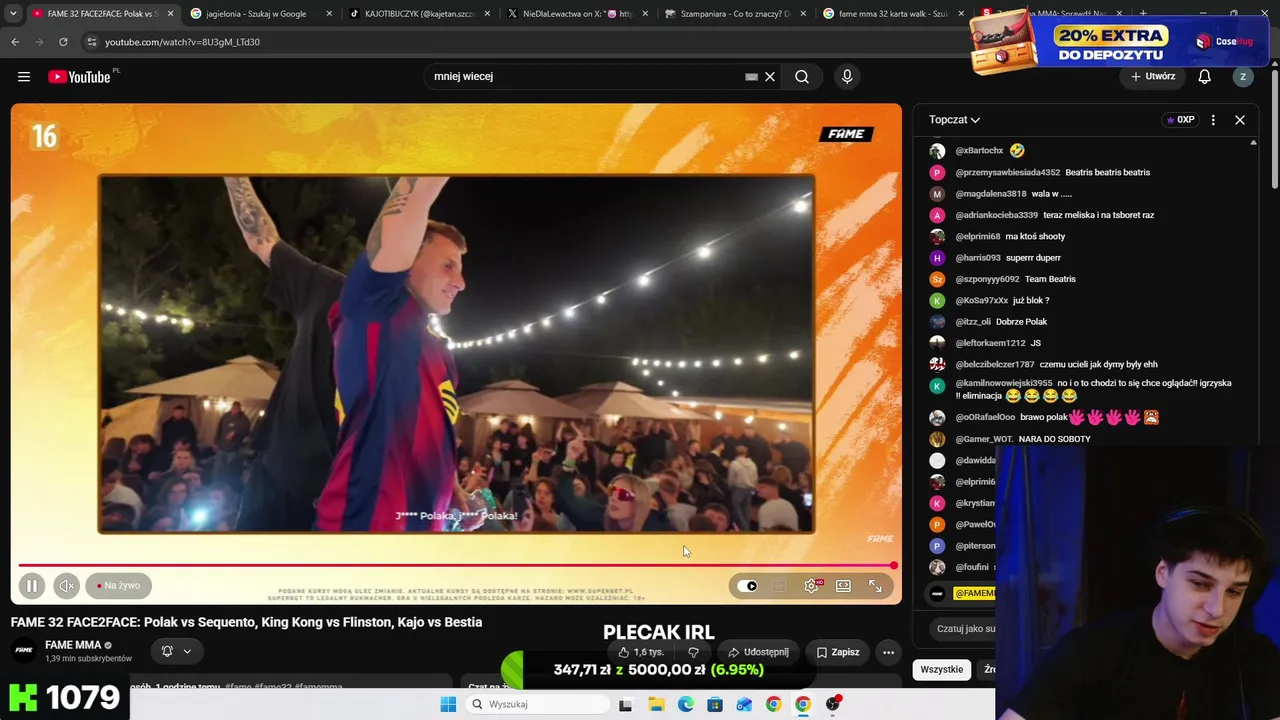Like the video (1,6 tys.)
This screenshot has width=1280, height=720.
(x=640, y=652)
